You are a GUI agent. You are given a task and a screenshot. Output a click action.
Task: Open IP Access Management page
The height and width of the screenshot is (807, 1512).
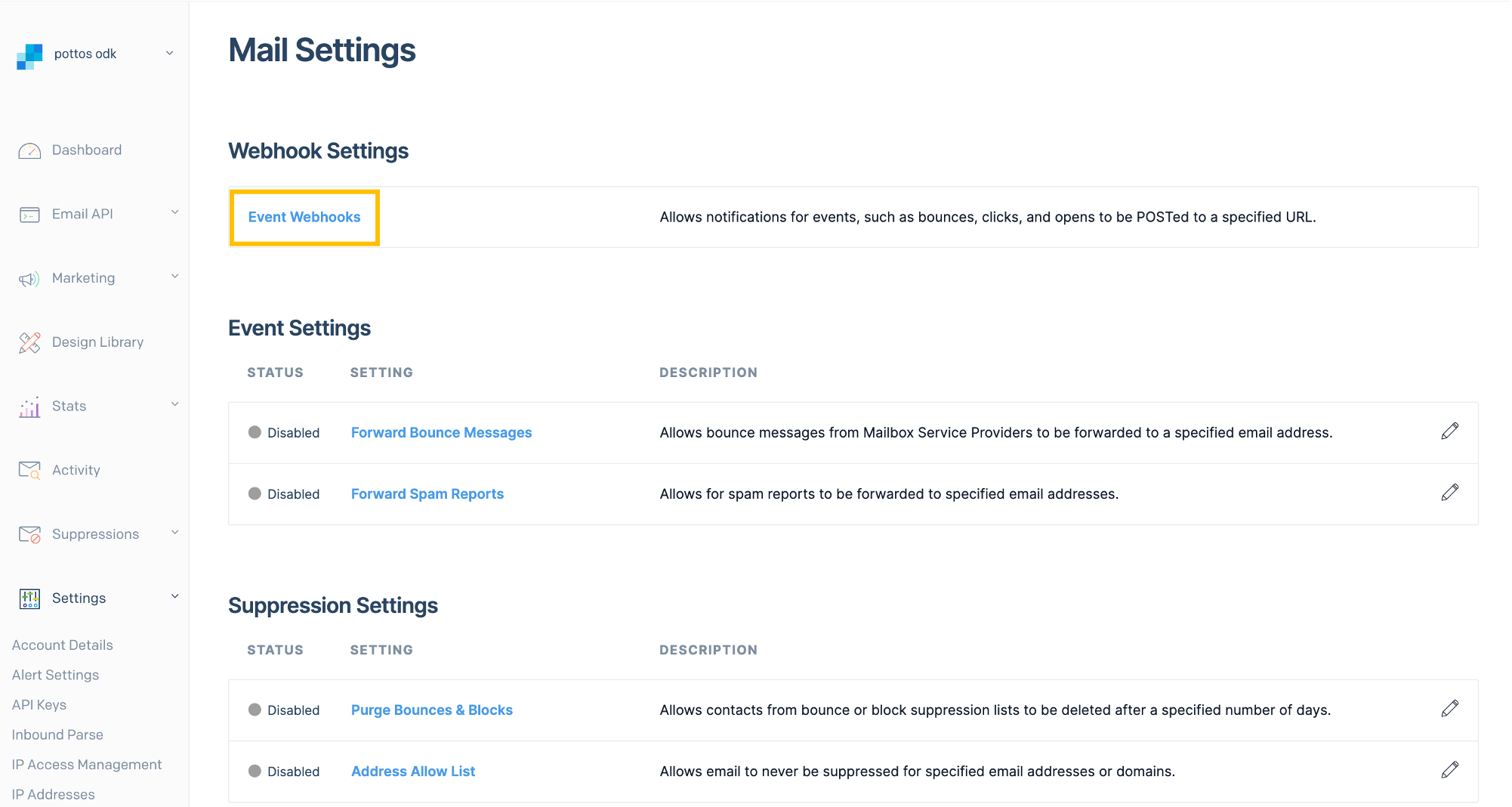pyautogui.click(x=87, y=765)
